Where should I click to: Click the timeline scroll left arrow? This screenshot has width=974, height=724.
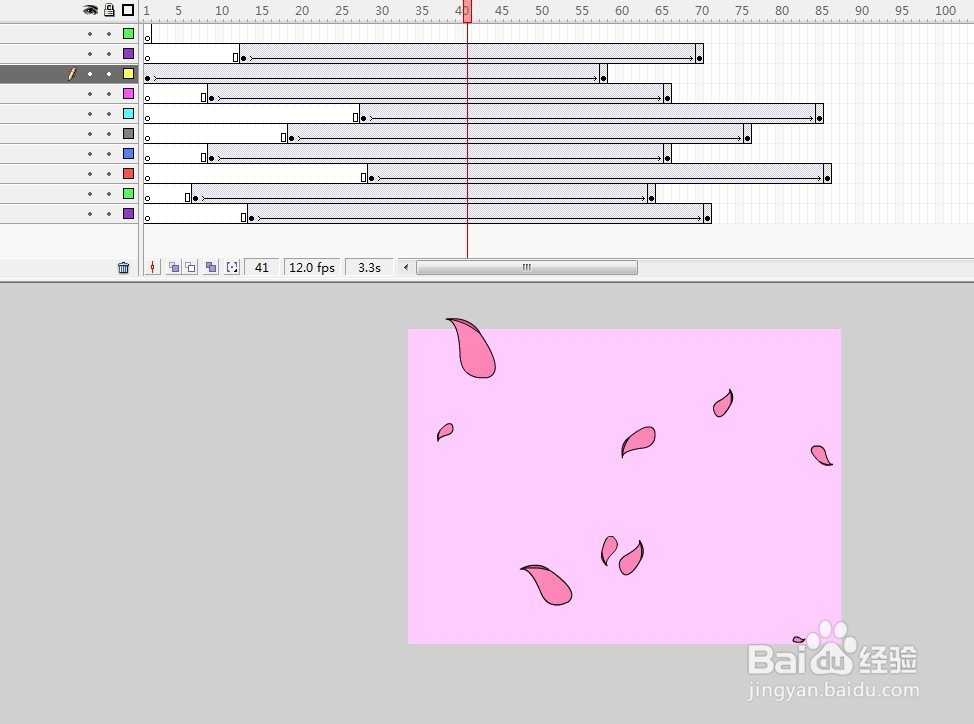(x=406, y=268)
